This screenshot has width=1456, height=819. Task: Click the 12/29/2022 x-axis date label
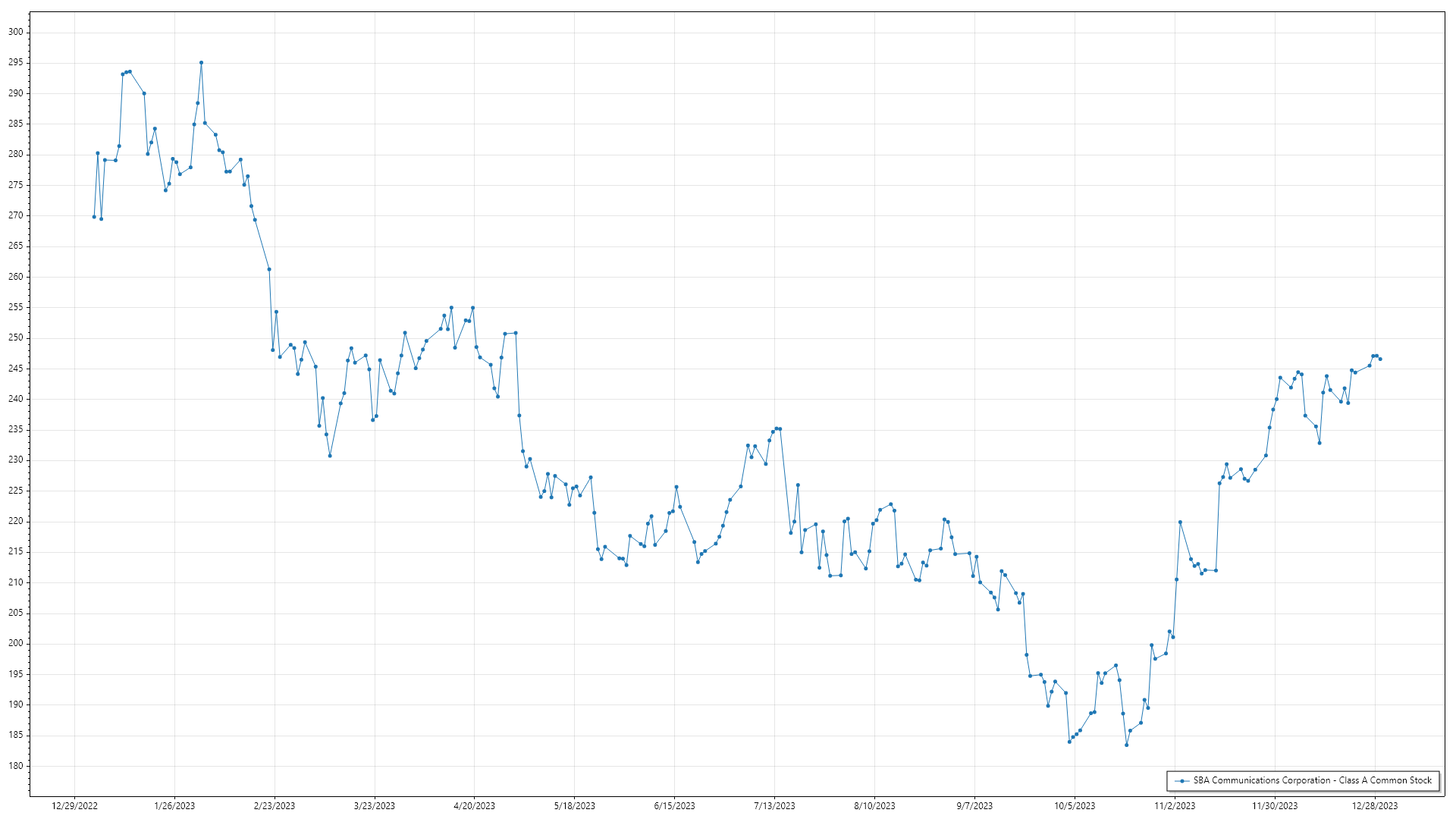(x=74, y=806)
